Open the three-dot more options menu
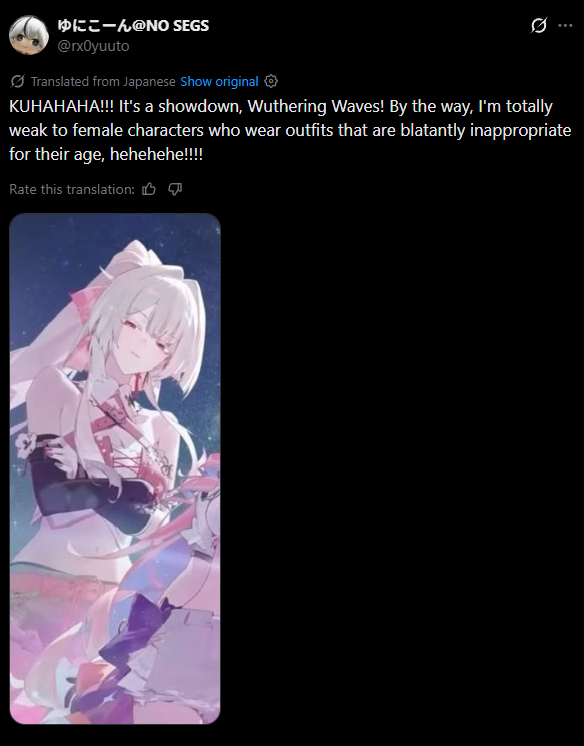The image size is (584, 746). [565, 25]
